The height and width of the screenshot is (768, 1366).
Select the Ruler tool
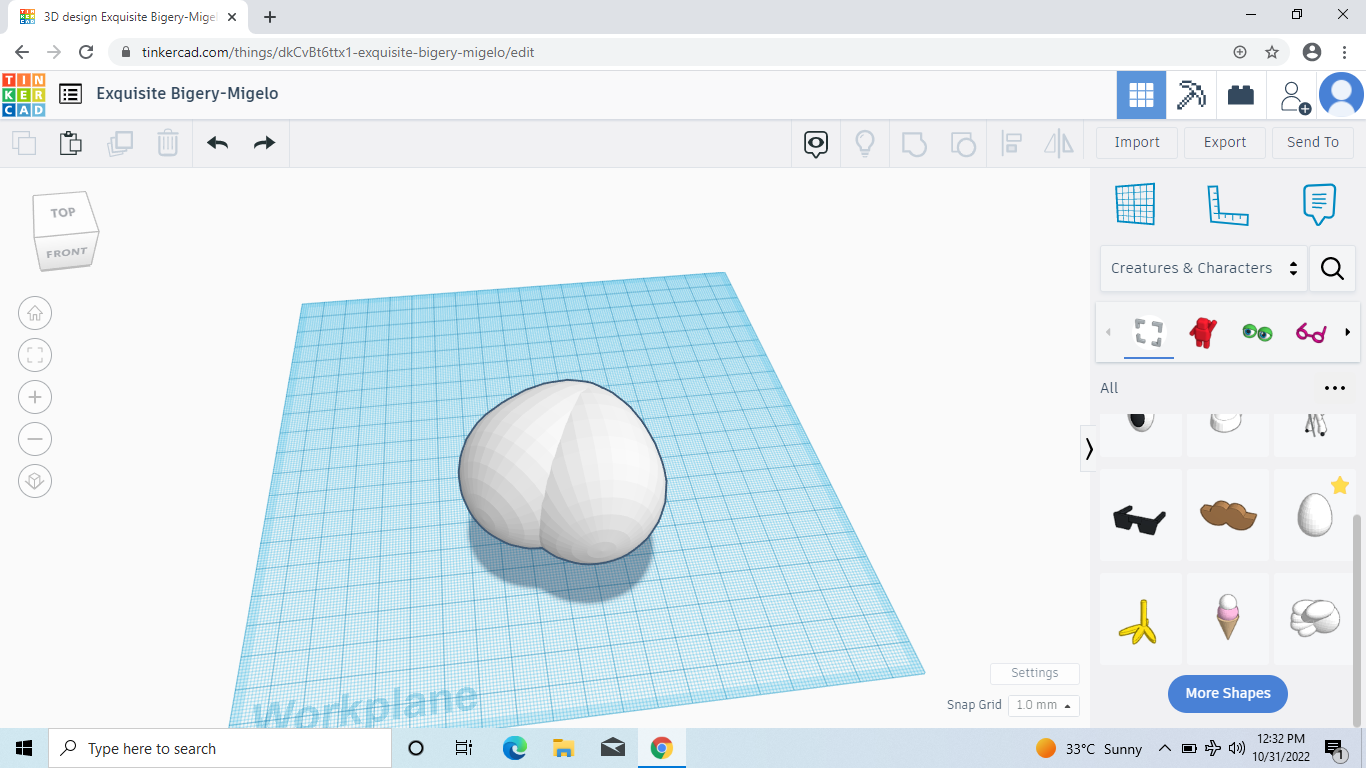(x=1228, y=204)
